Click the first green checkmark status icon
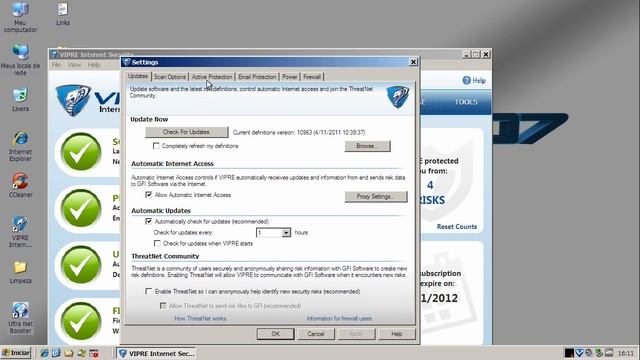 (81, 152)
